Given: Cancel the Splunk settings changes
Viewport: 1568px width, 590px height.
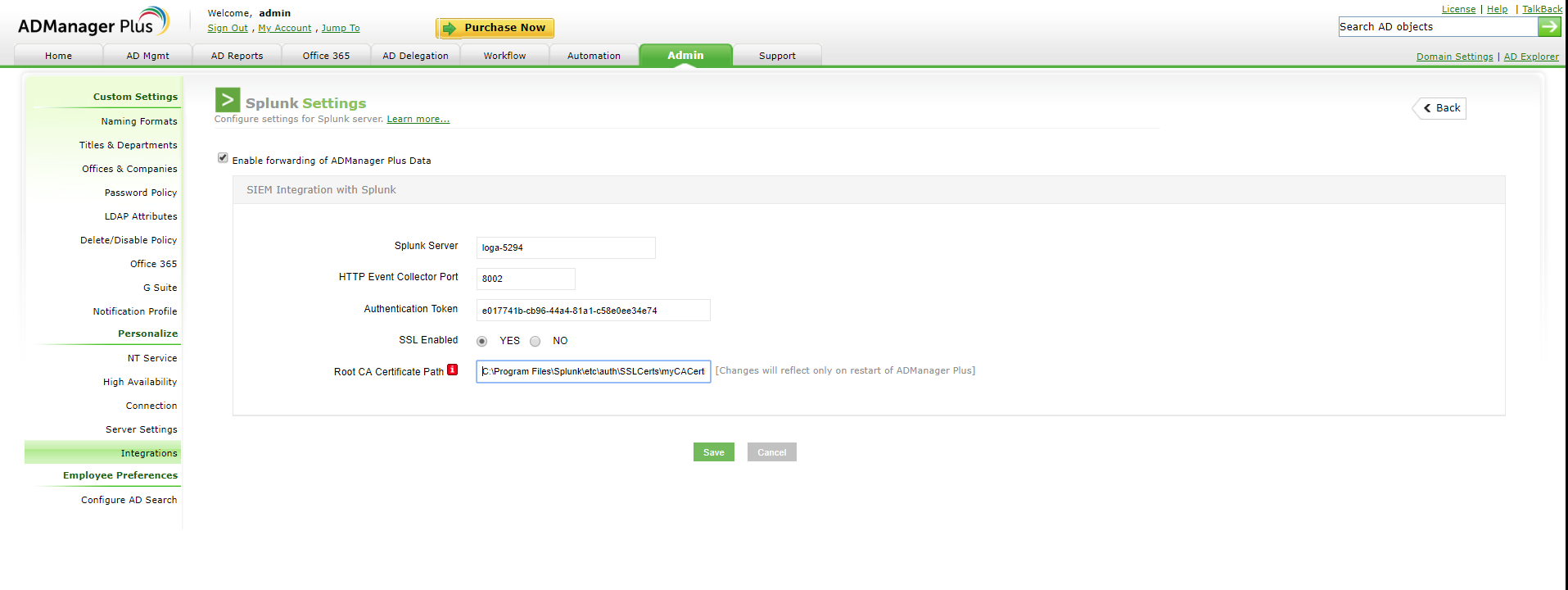Looking at the screenshot, I should 771,452.
